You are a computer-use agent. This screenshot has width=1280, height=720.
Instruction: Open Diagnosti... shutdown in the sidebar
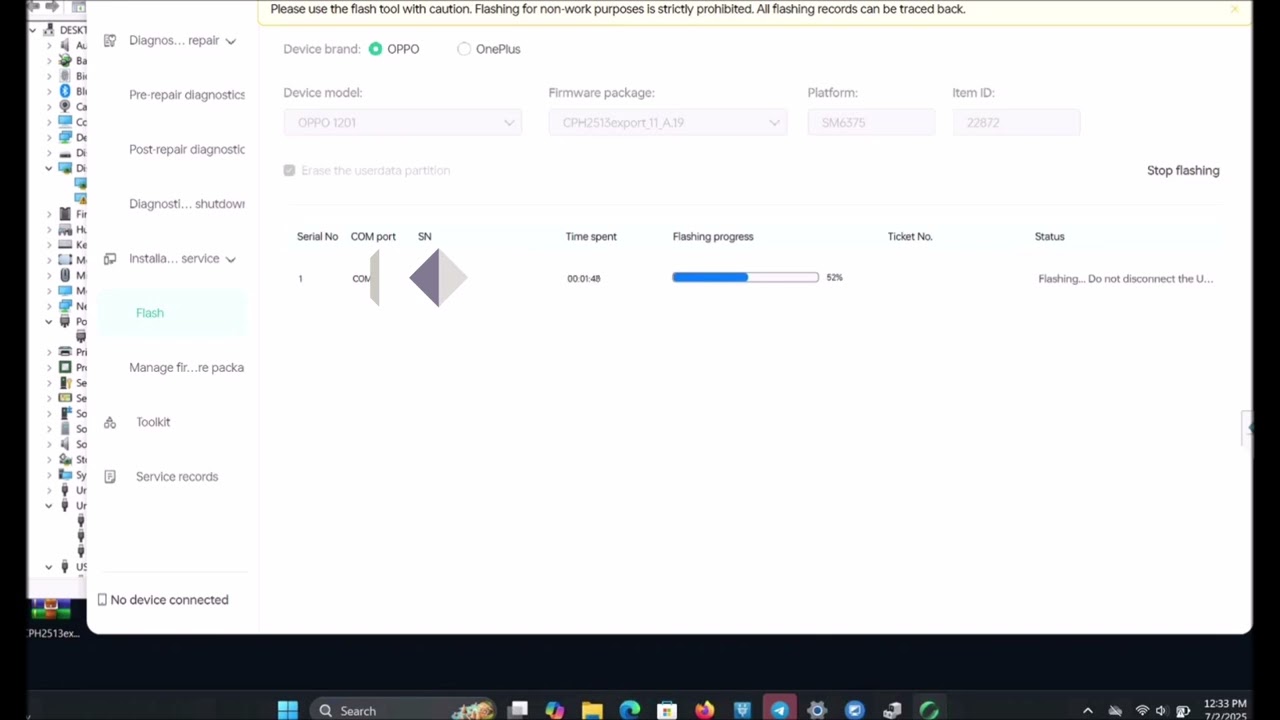pos(186,204)
